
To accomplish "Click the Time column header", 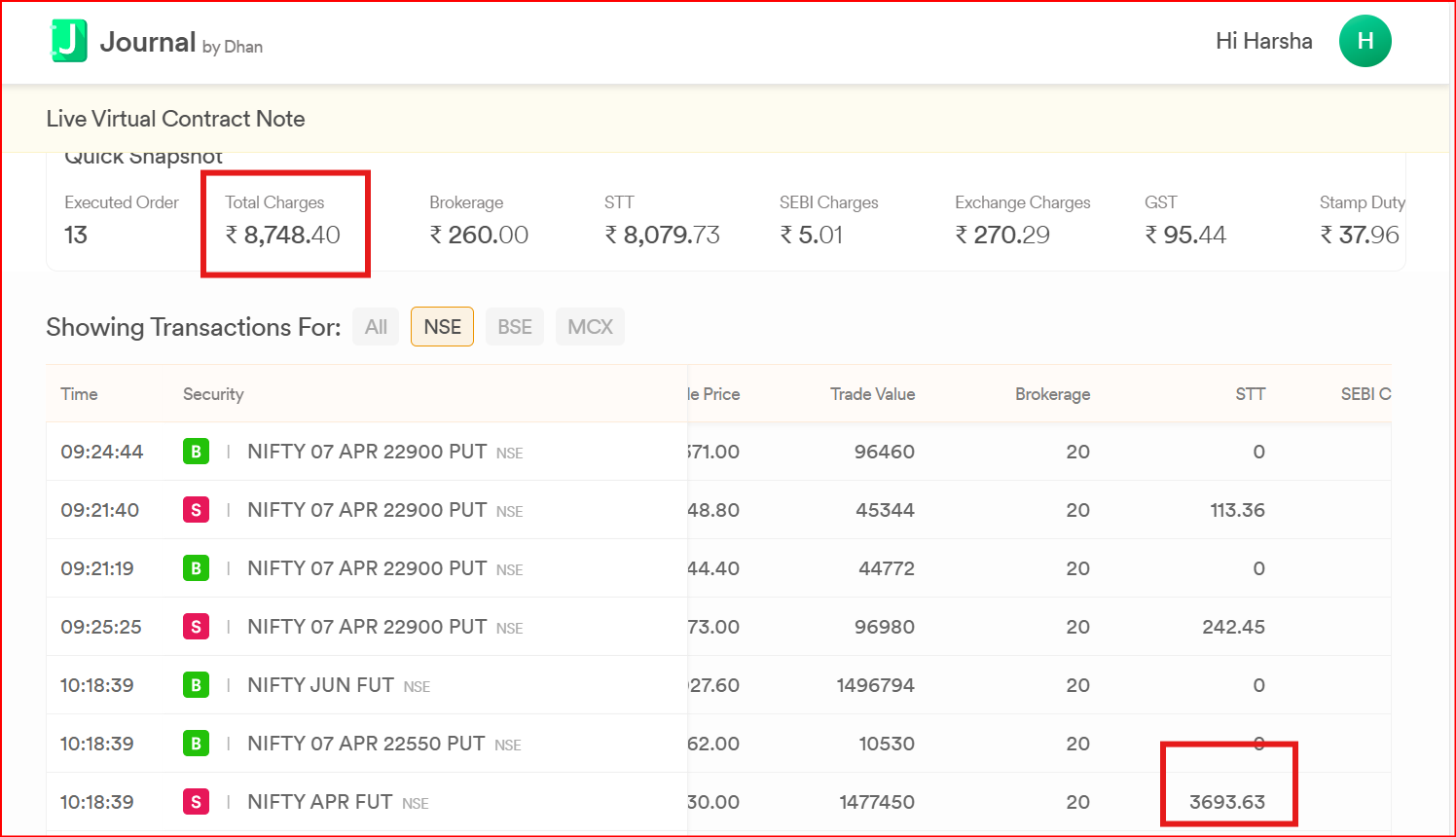I will point(79,394).
